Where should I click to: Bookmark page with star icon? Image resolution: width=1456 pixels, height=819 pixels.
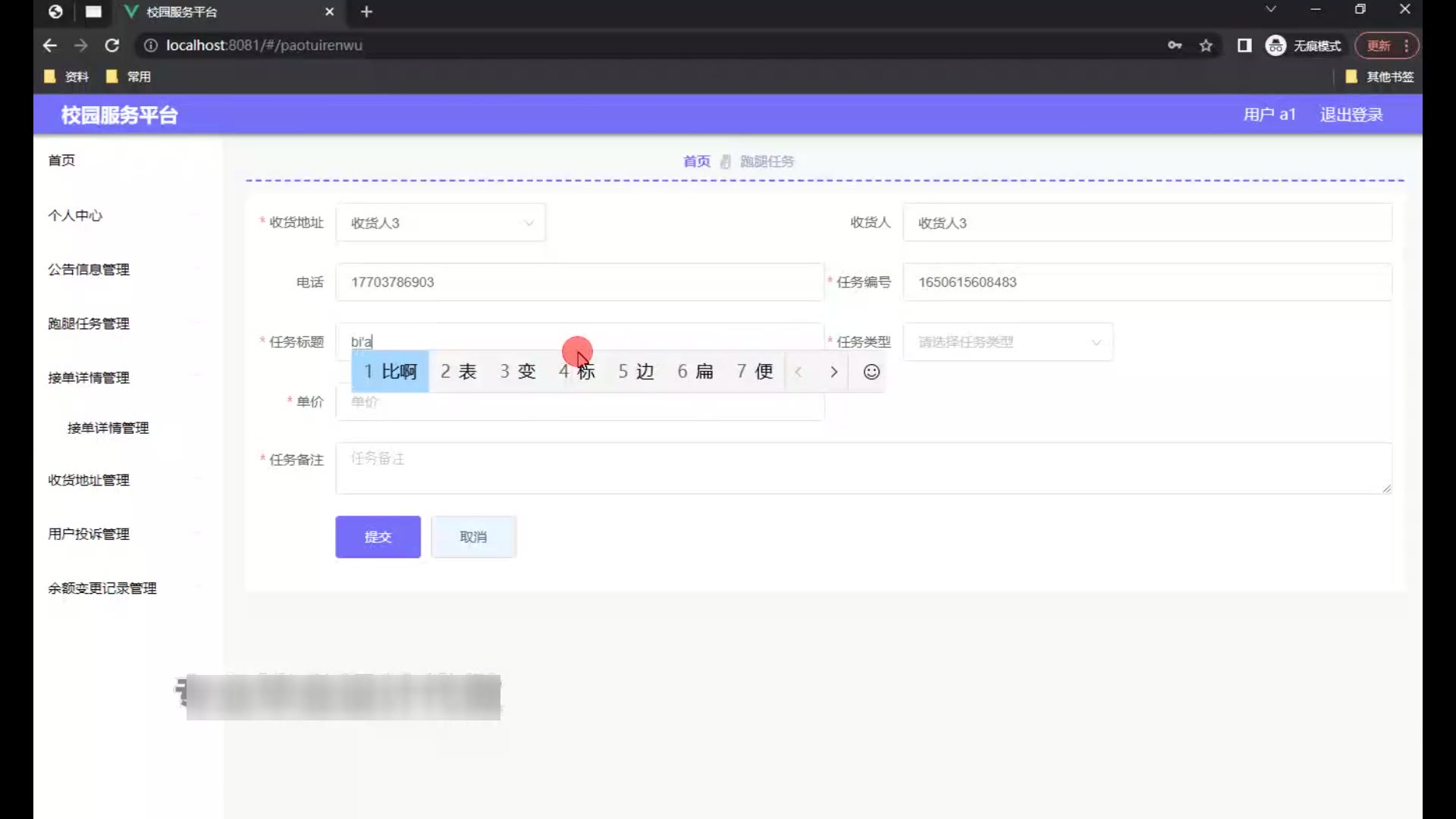[1206, 45]
